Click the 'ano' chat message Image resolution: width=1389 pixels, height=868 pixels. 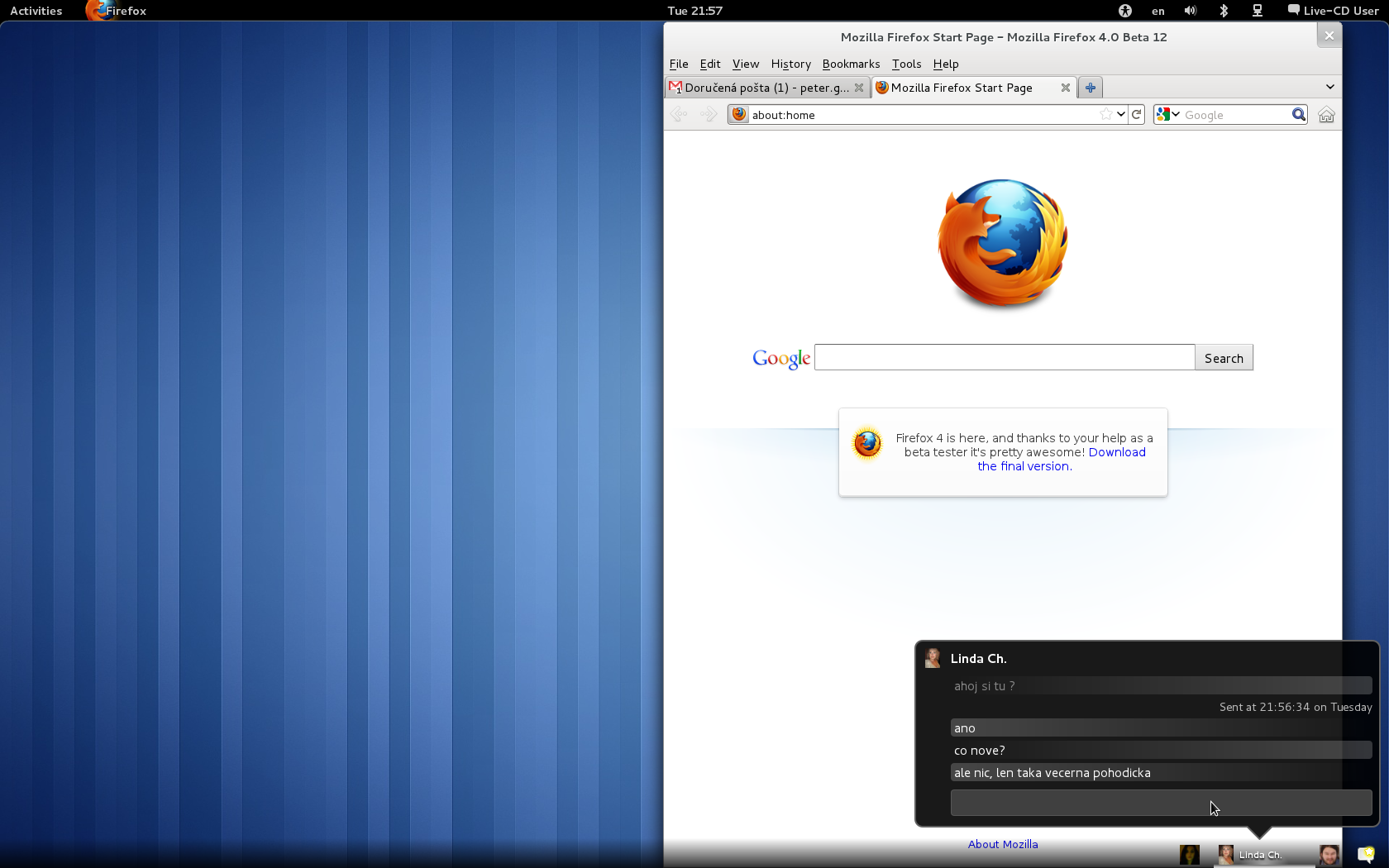[1161, 728]
